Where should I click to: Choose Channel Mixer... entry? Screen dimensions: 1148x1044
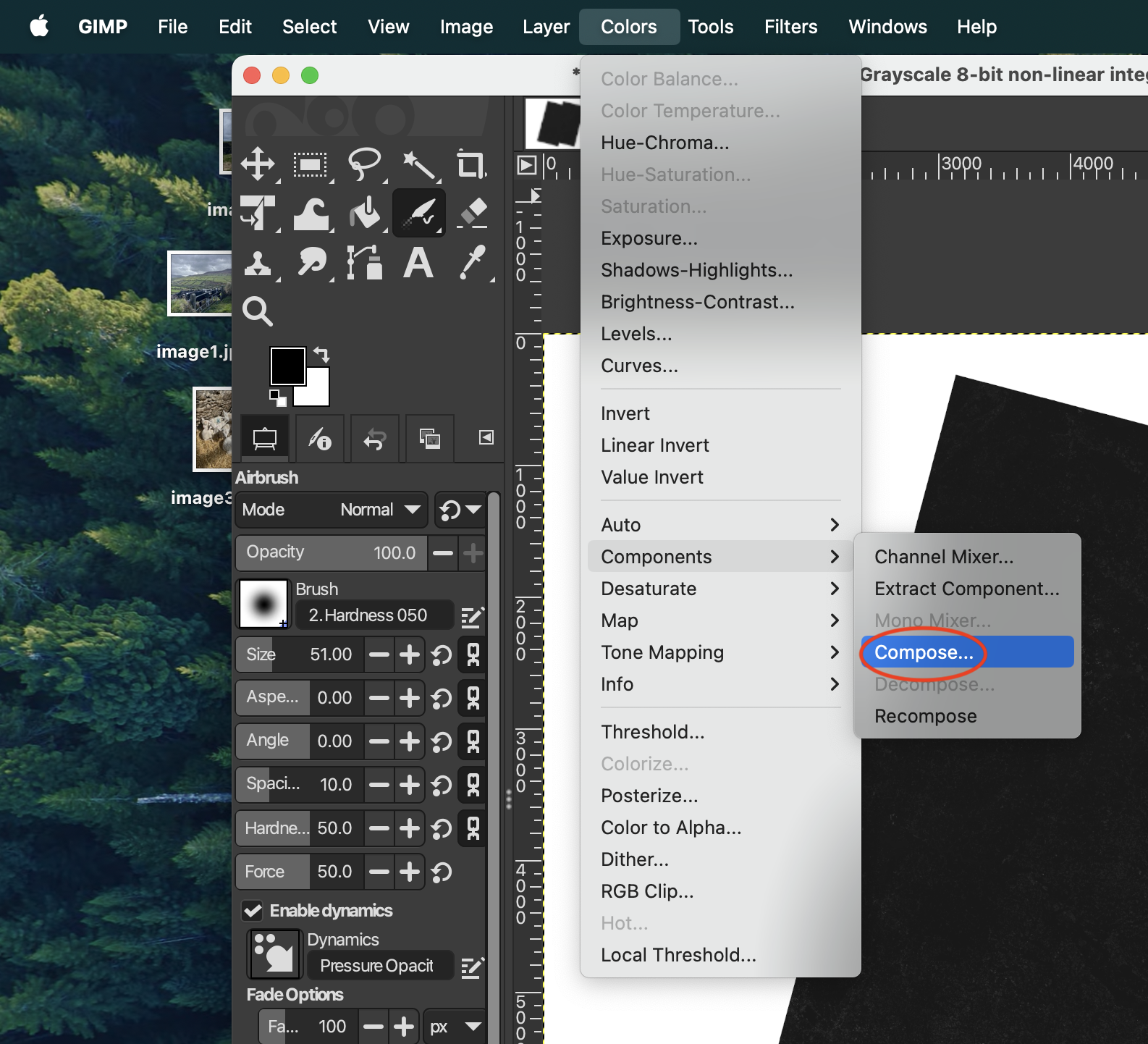point(967,557)
